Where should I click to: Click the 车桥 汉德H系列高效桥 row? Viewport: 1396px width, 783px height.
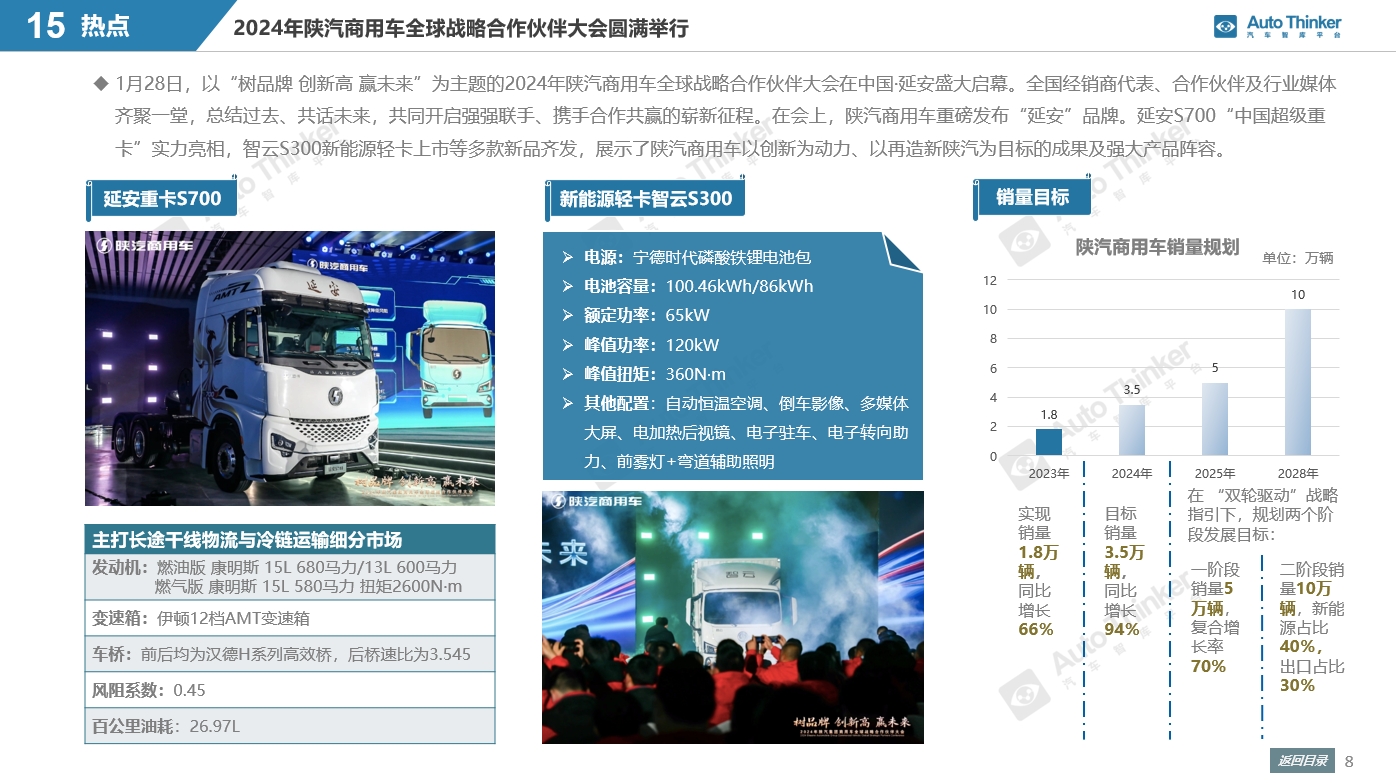pos(290,654)
